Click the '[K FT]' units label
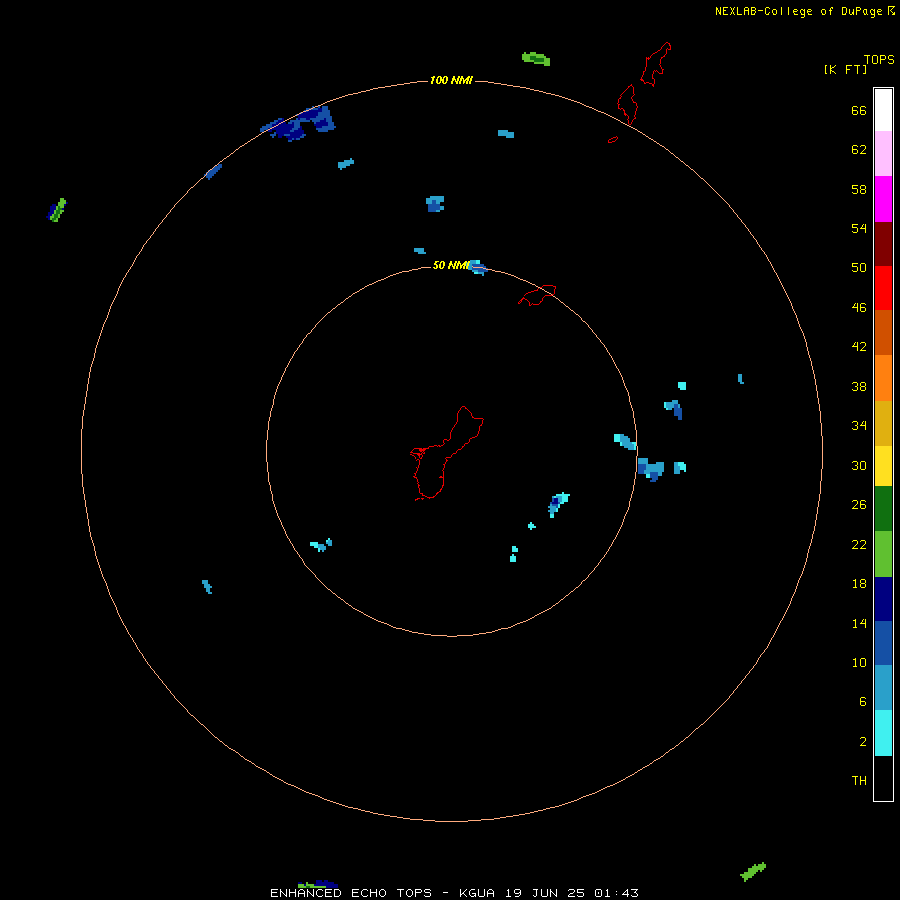Screen dimensions: 900x900 point(845,69)
